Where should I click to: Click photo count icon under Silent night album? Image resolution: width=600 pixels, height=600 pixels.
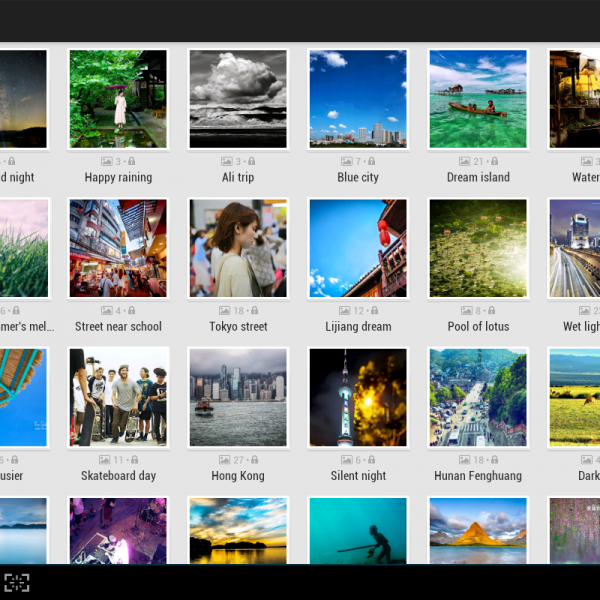pyautogui.click(x=346, y=460)
